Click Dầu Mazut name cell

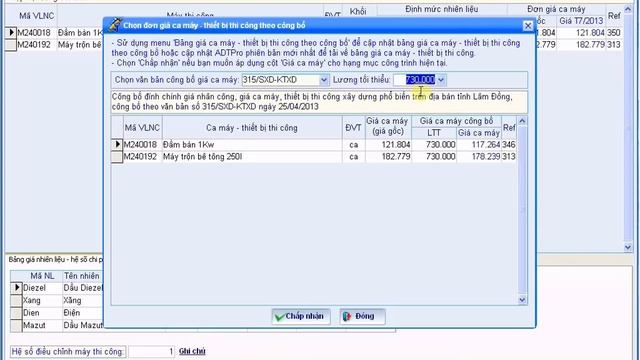pyautogui.click(x=83, y=326)
